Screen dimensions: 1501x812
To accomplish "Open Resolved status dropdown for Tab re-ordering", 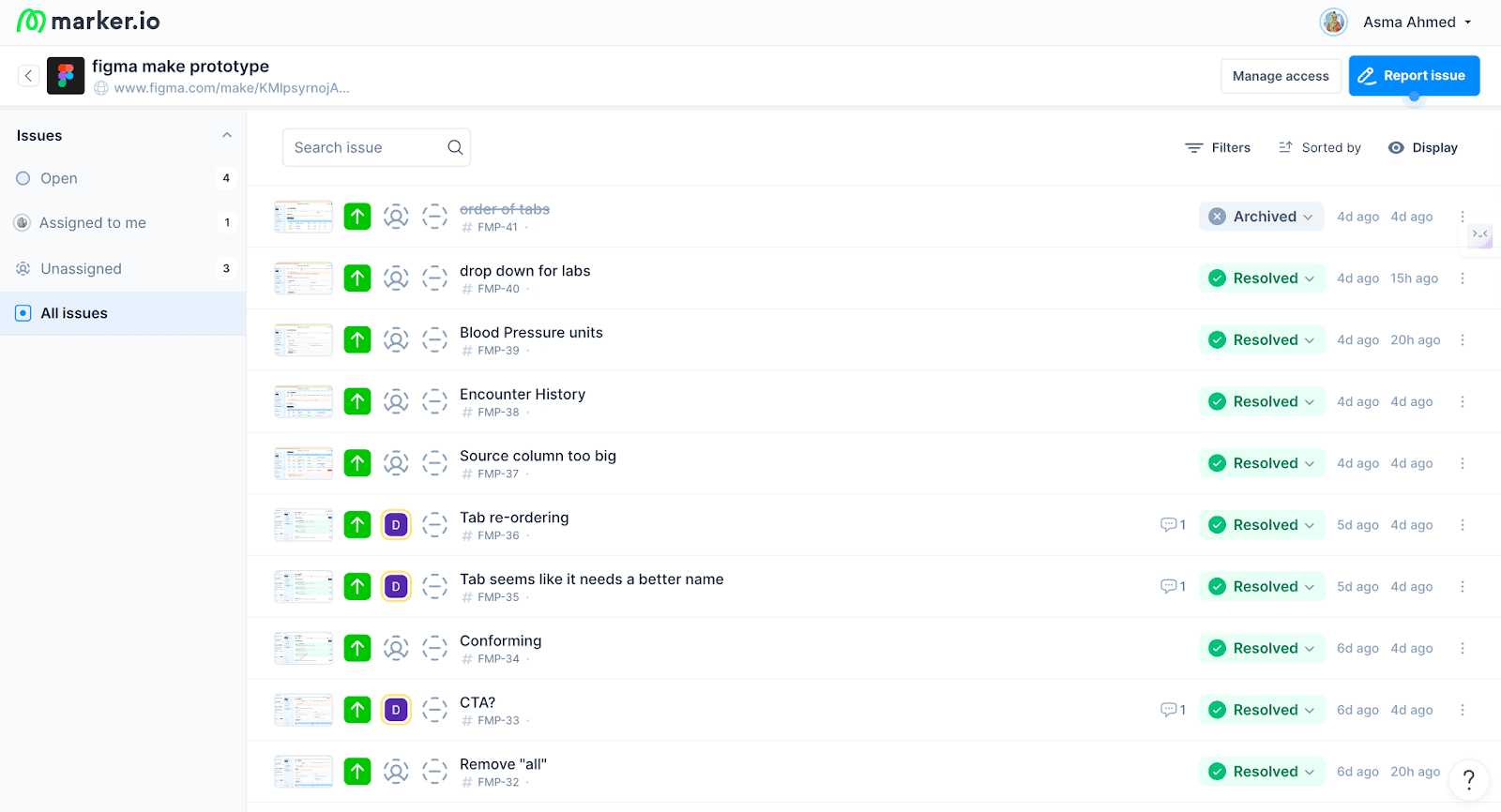I will click(x=1262, y=525).
